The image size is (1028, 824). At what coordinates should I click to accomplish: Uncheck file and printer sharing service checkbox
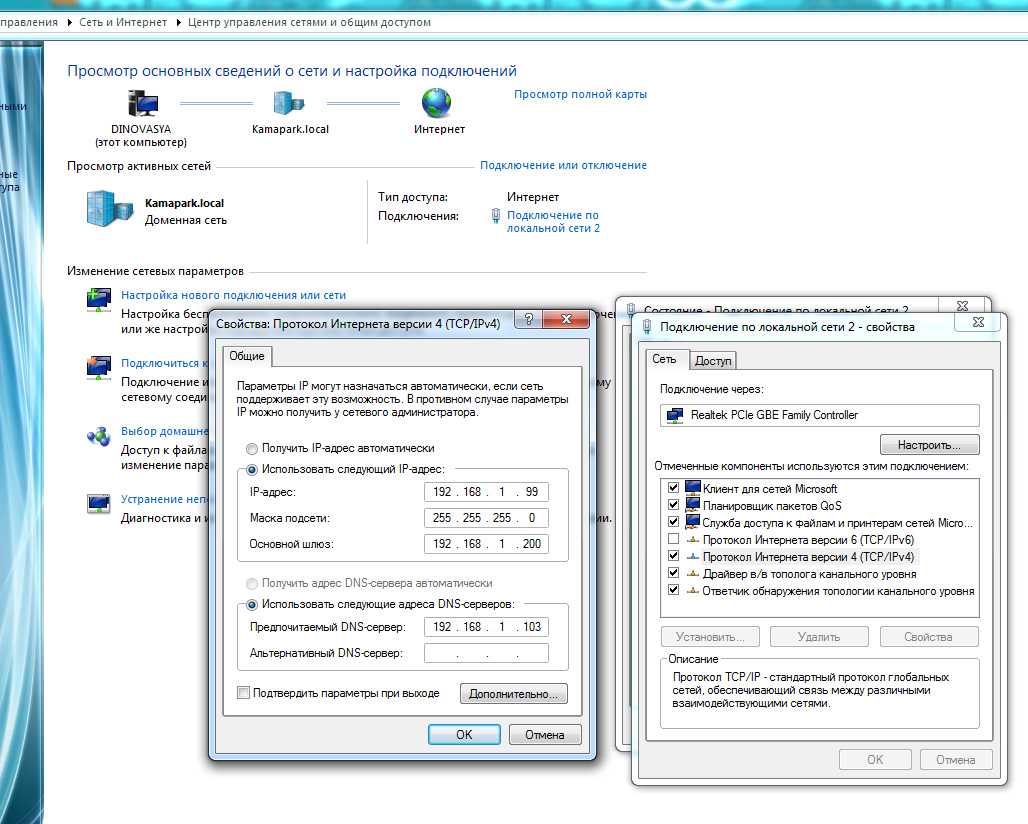(673, 522)
